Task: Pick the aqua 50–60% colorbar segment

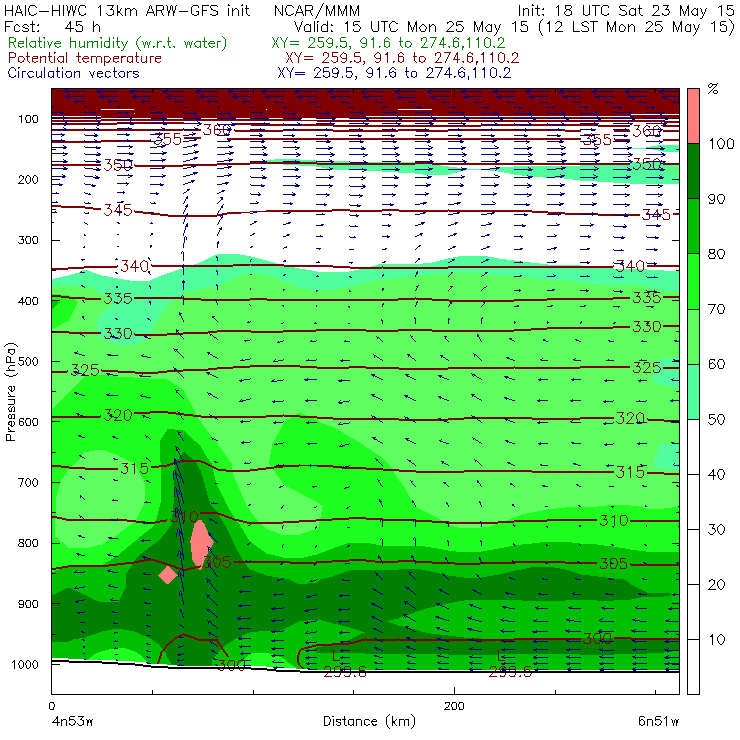Action: 693,392
